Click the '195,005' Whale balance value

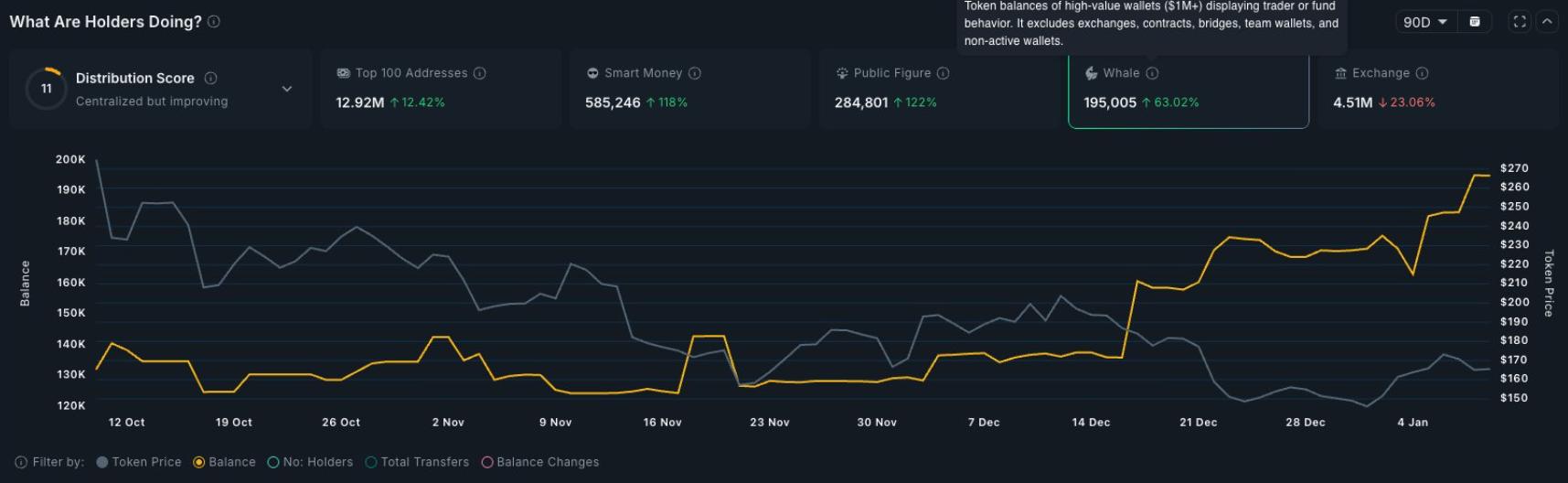1110,102
